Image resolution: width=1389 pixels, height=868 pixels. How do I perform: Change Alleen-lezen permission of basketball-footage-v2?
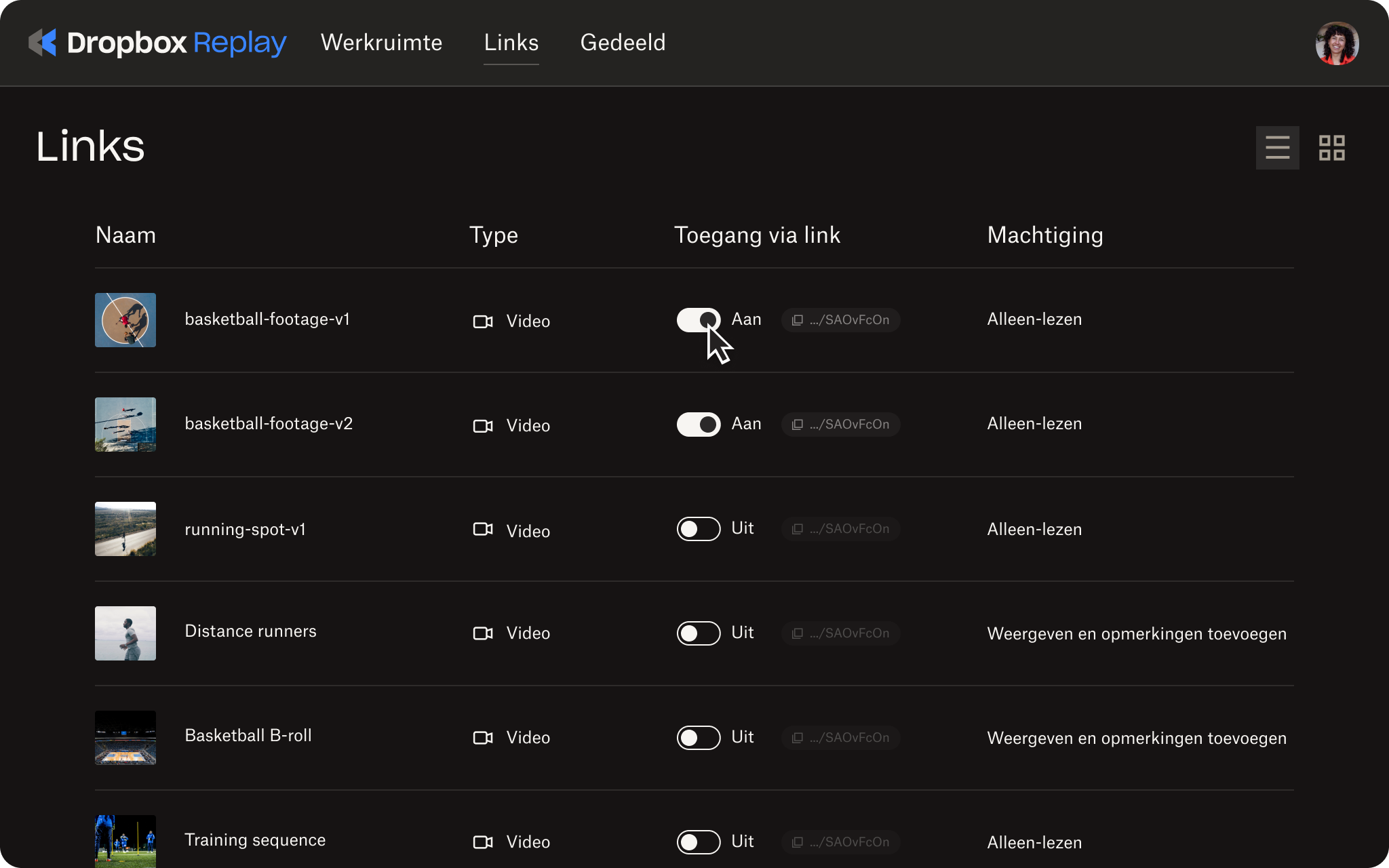point(1034,424)
